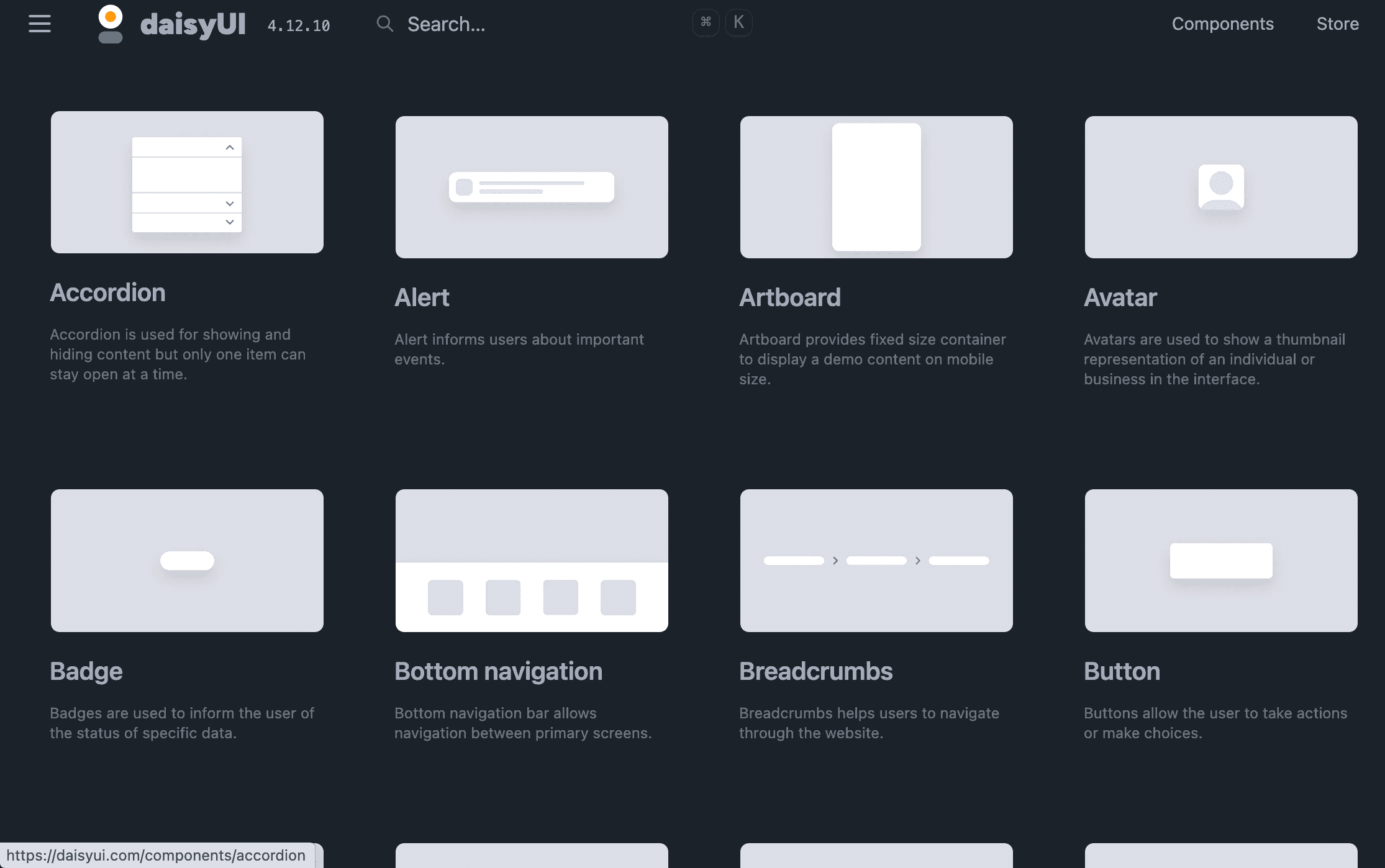Click the command key shortcut badge

pyautogui.click(x=706, y=23)
